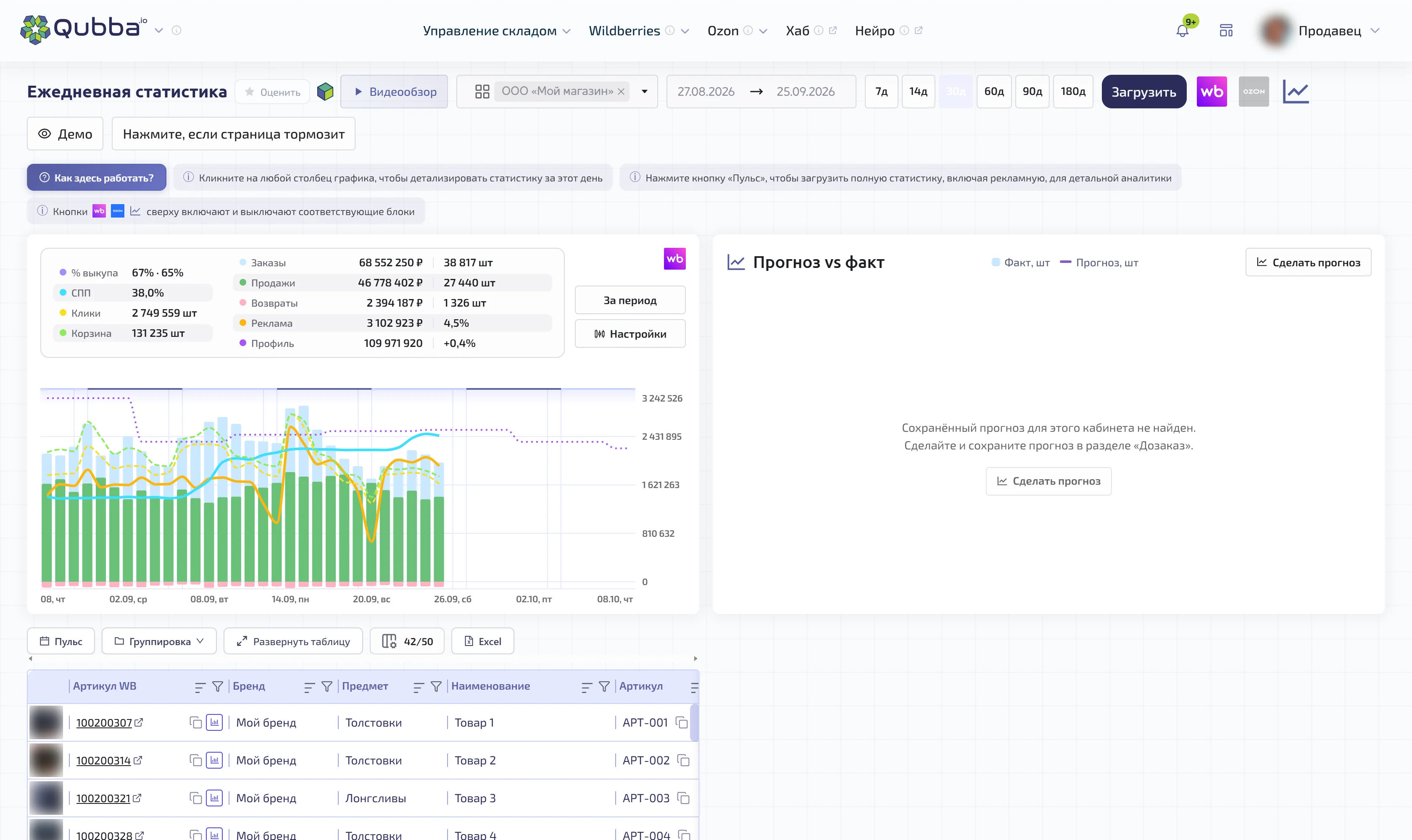
Task: Expand the Продавец profile dropdown
Action: (x=1375, y=31)
